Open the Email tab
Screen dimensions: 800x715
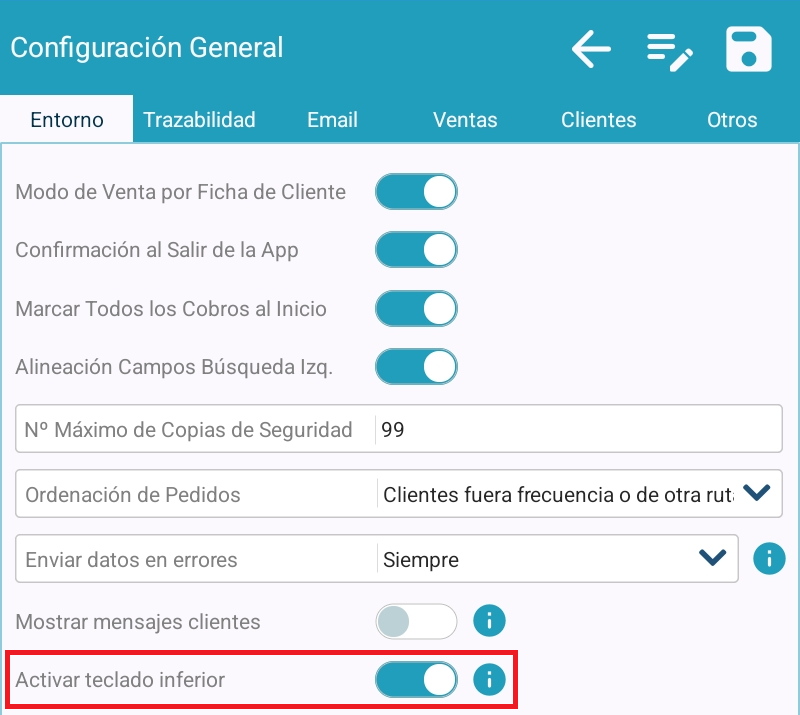[x=332, y=120]
